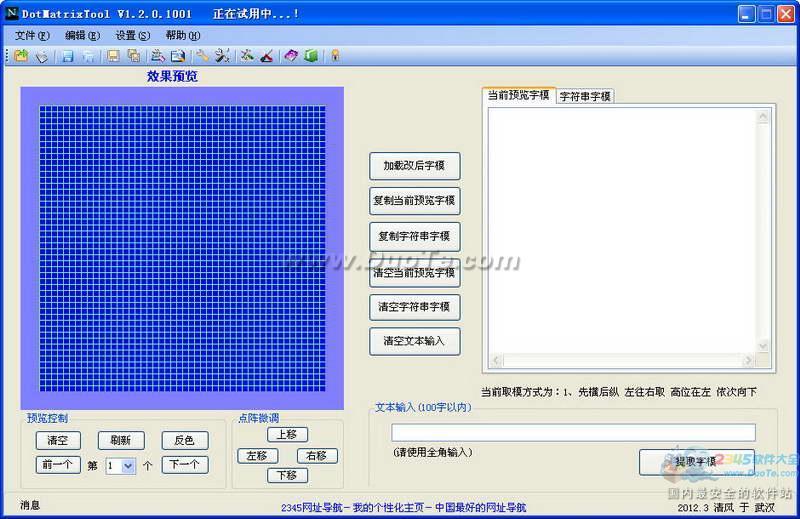Click the font data output text area
Screen dimensions: 800x519
tap(621, 231)
